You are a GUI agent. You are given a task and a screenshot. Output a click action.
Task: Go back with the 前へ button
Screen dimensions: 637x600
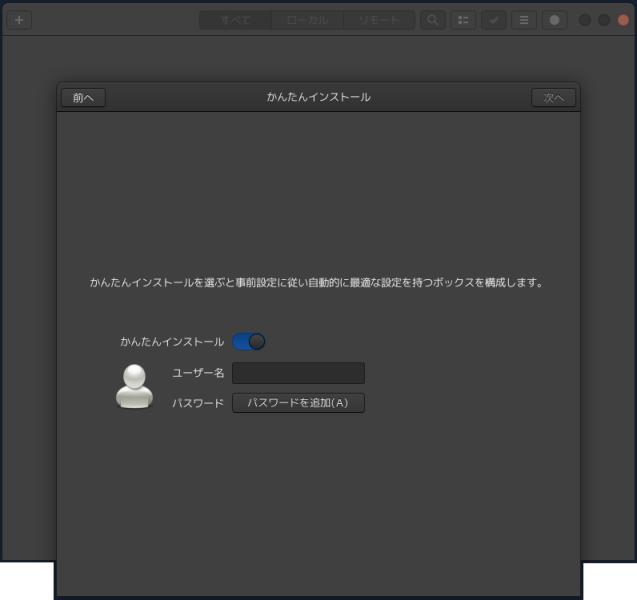(83, 97)
